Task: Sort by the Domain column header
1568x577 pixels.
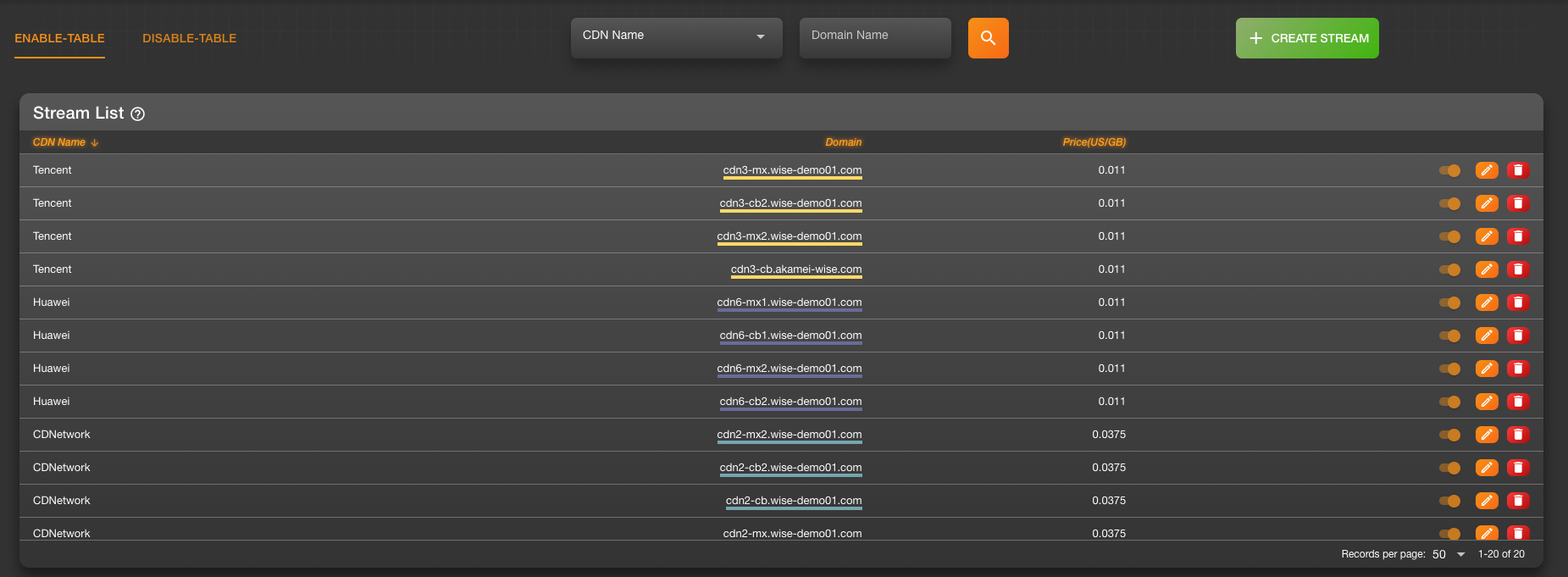Action: pos(844,142)
